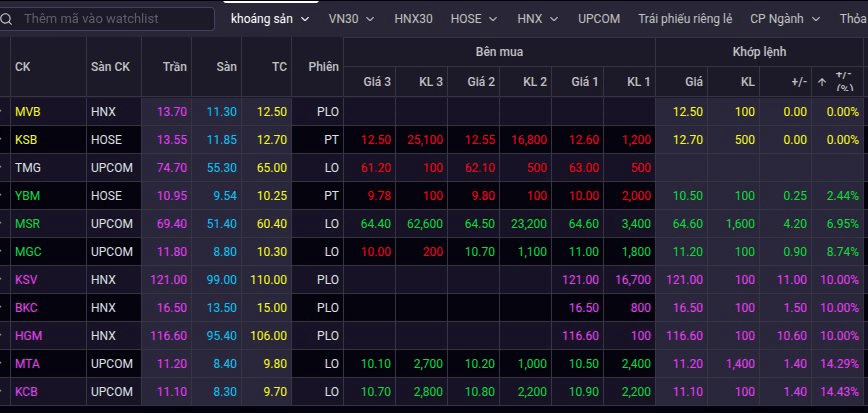
Task: Click KSB's Giá 1 bid price 12.60
Action: tap(584, 140)
